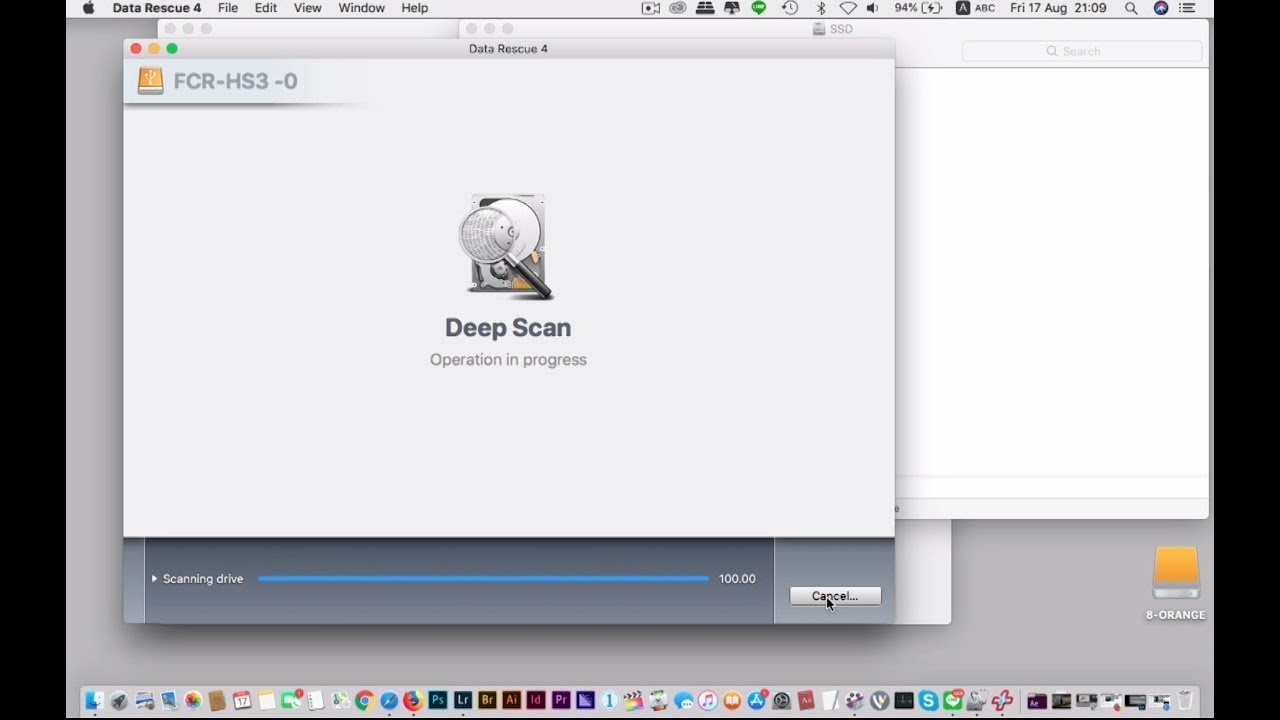Click the FCR-HS3 -0 drive icon
Screen dimensions: 1280x720
click(150, 81)
